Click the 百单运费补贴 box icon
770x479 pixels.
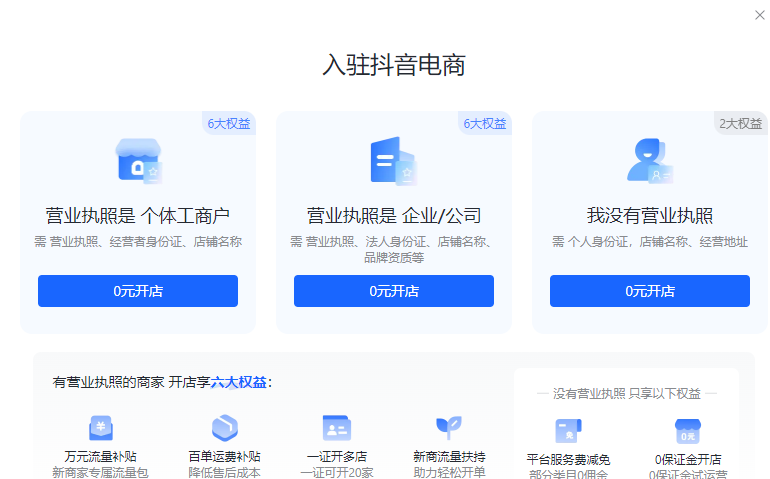coord(224,428)
